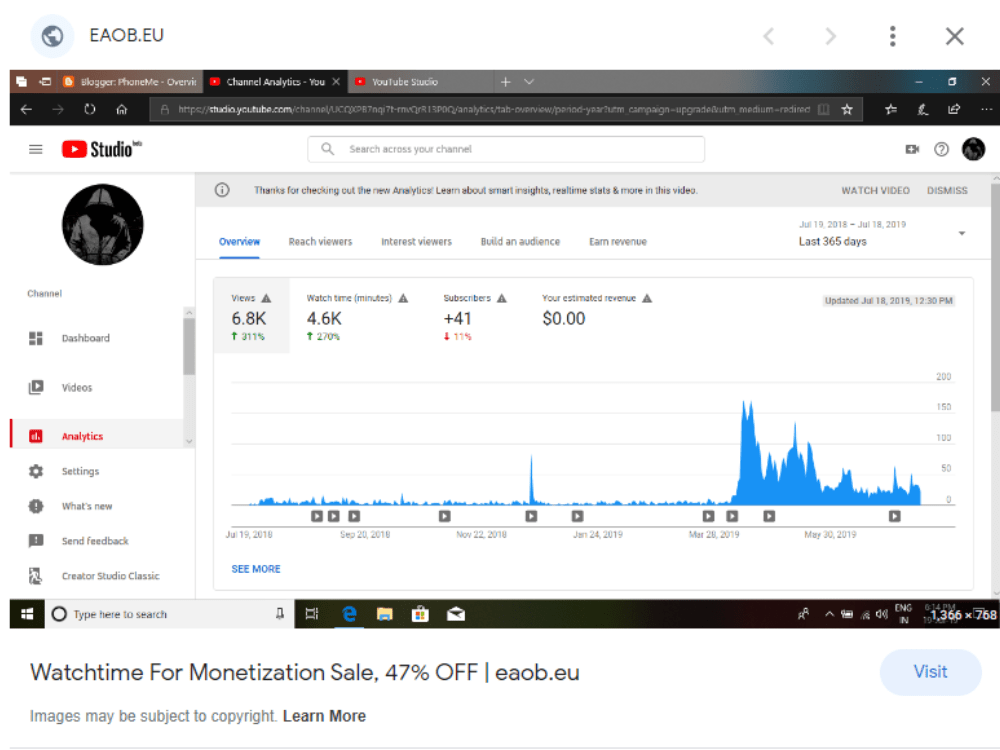The image size is (1000, 750).
Task: Open the account avatar in top right
Action: (x=973, y=149)
